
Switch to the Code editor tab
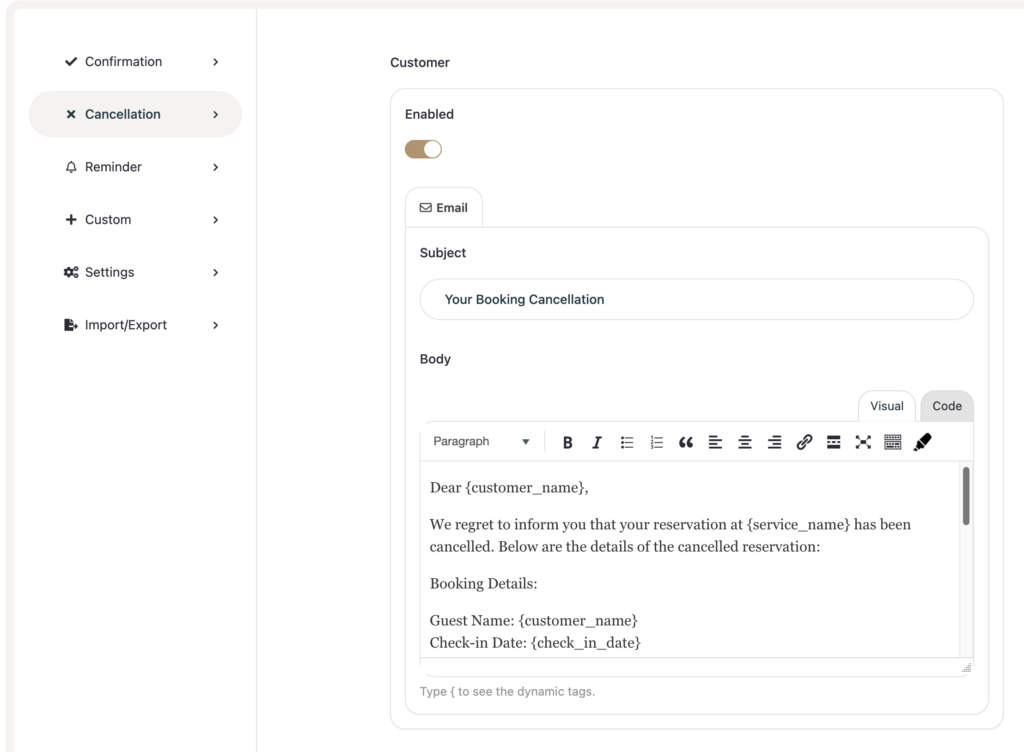pyautogui.click(x=946, y=406)
